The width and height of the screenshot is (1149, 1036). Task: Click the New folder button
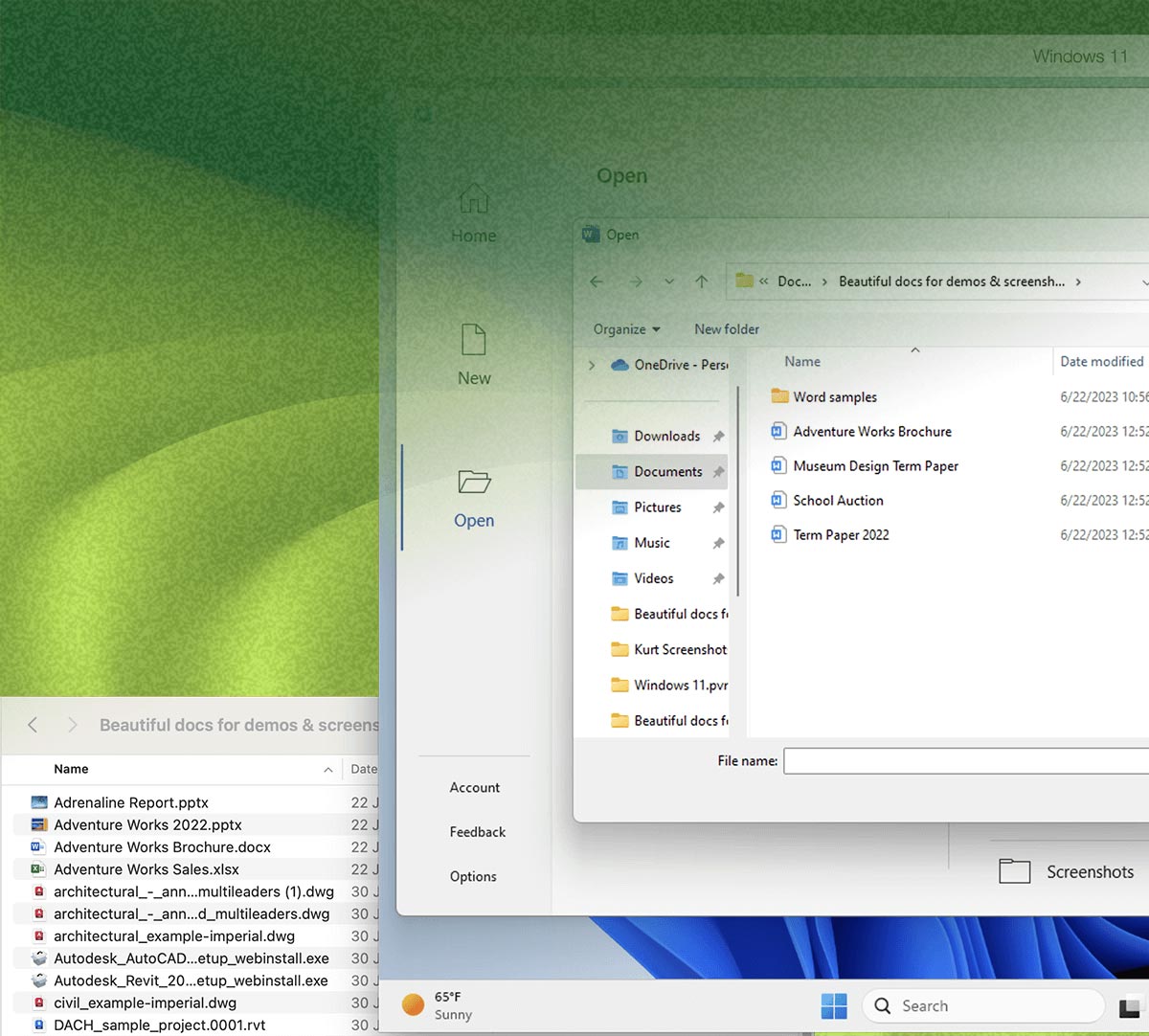(x=726, y=328)
